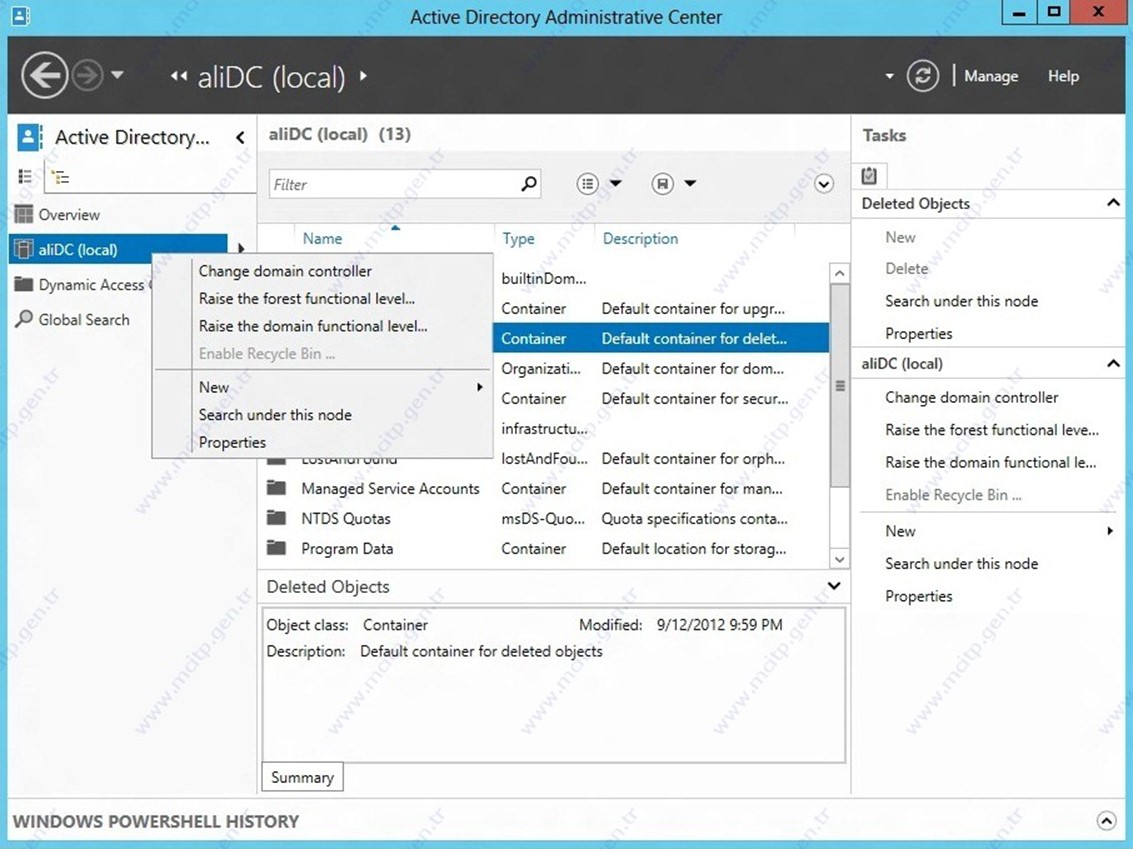This screenshot has width=1133, height=849.
Task: Click the aliDC (local) node icon
Action: point(24,249)
